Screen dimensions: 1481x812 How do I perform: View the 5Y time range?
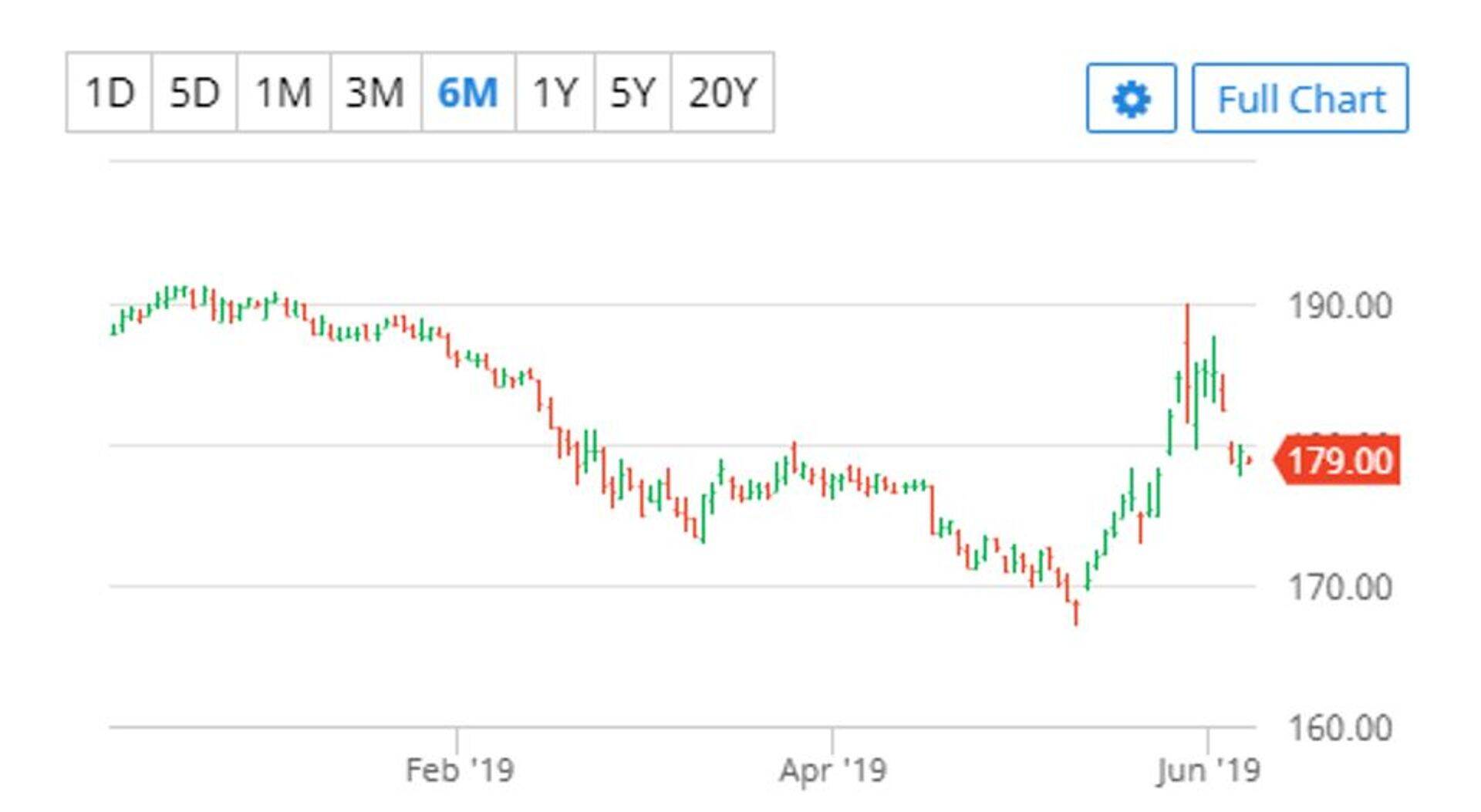[633, 93]
